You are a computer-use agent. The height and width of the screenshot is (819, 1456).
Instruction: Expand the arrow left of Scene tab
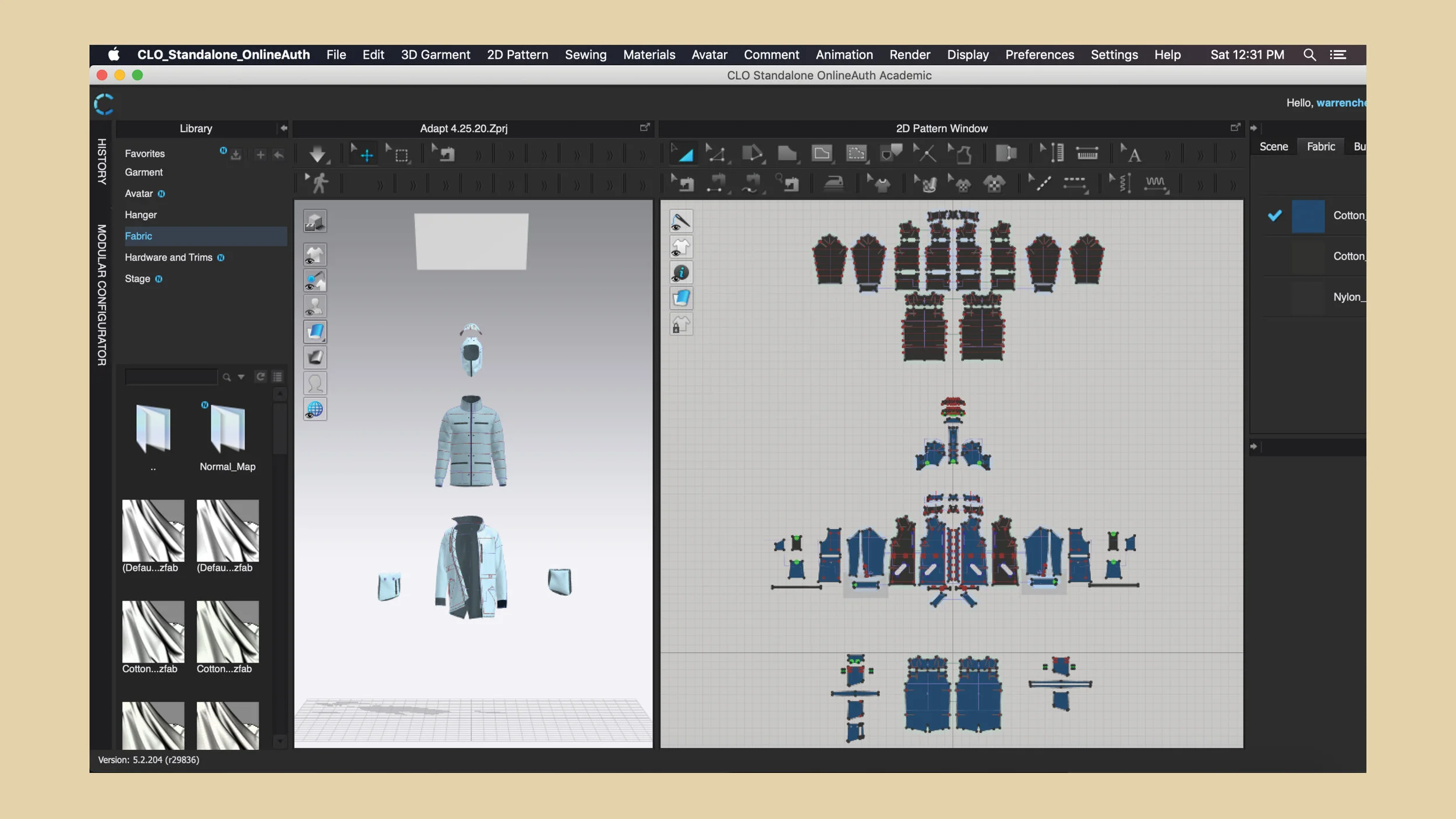(x=1253, y=128)
